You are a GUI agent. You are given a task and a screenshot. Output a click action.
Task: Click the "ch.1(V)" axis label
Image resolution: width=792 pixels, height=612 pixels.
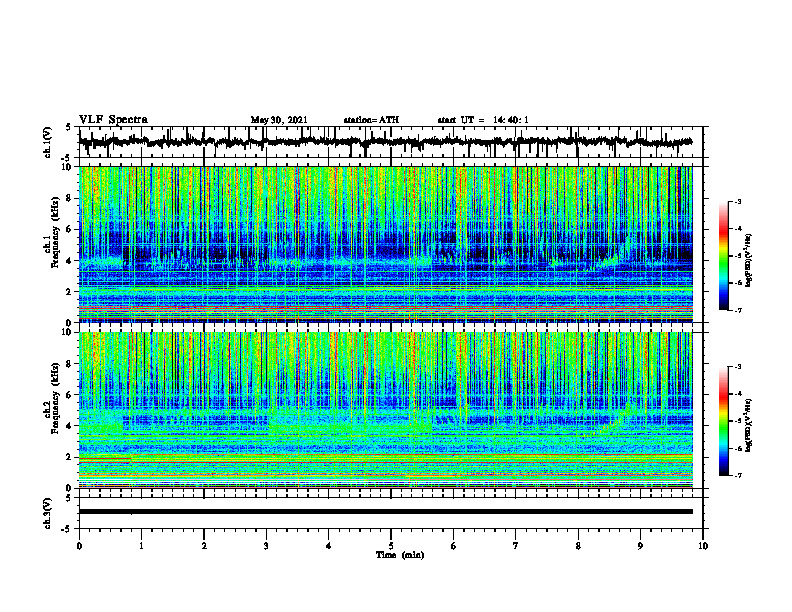48,142
